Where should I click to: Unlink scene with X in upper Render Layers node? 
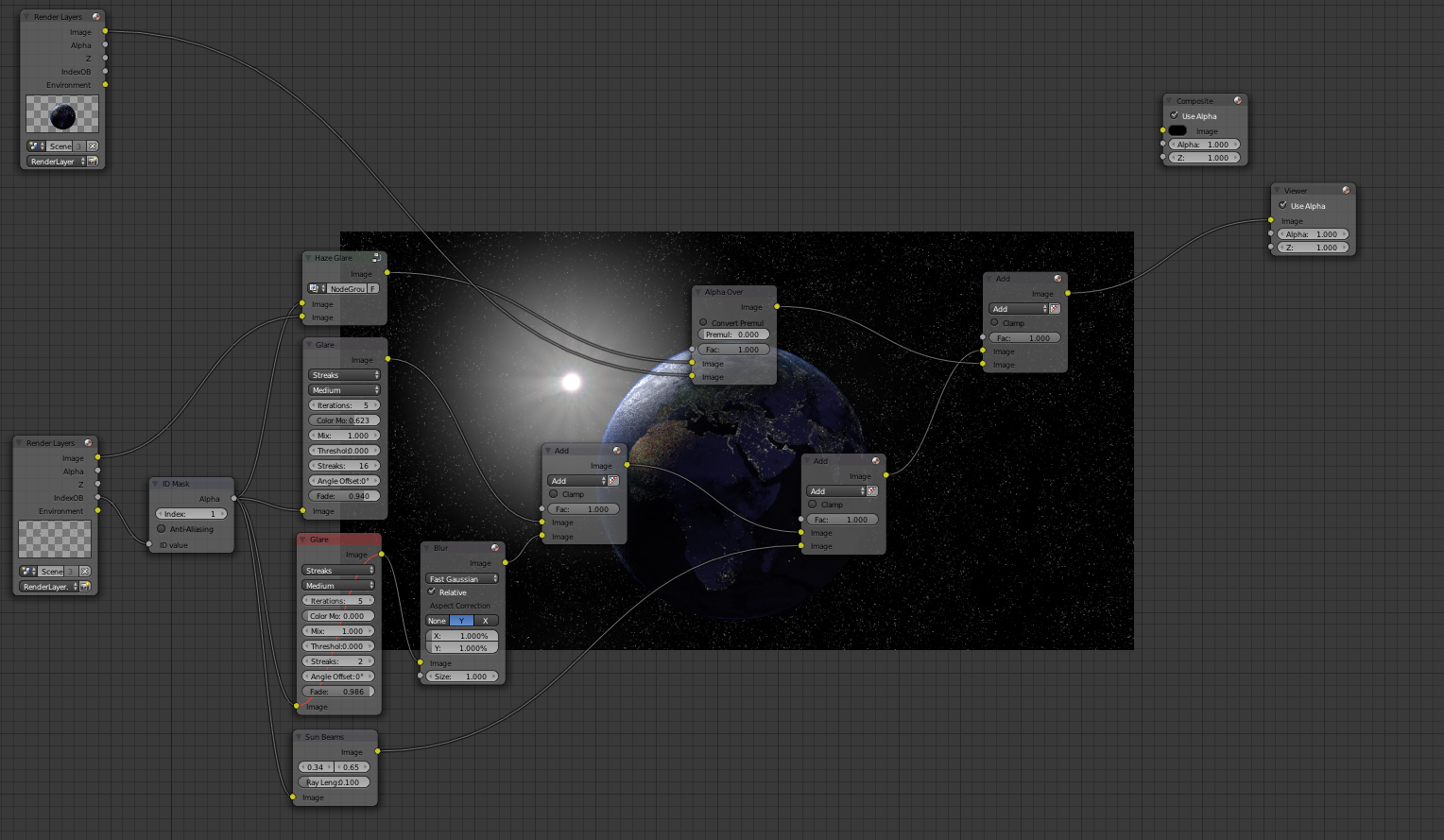[x=93, y=146]
